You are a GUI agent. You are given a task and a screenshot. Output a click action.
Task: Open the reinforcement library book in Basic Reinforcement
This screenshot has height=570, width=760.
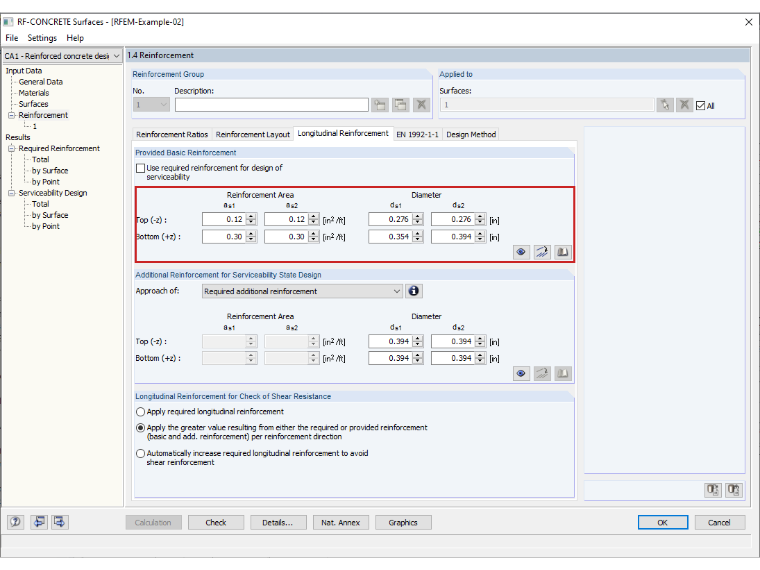563,252
